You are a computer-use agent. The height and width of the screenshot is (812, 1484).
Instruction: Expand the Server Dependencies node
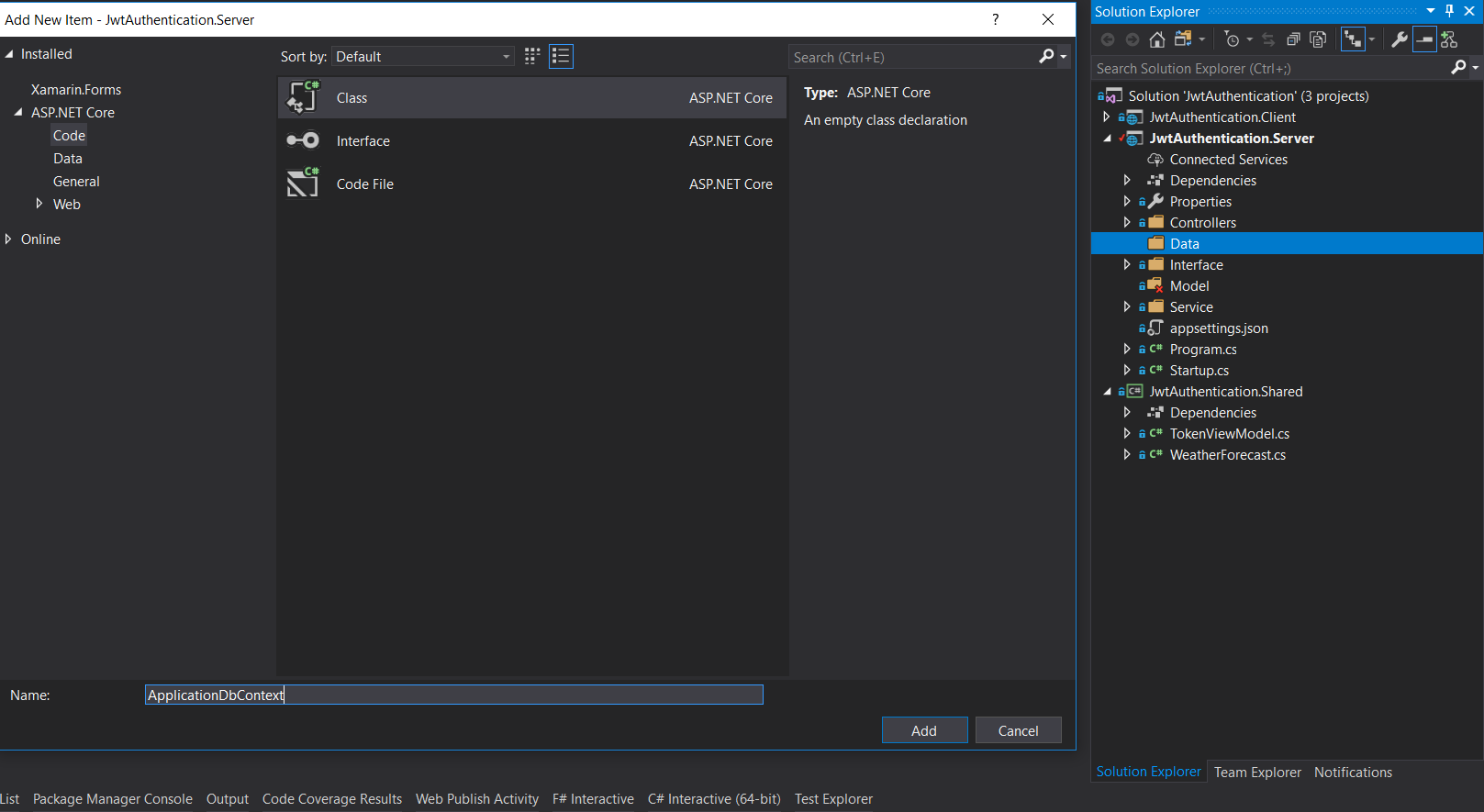coord(1127,180)
